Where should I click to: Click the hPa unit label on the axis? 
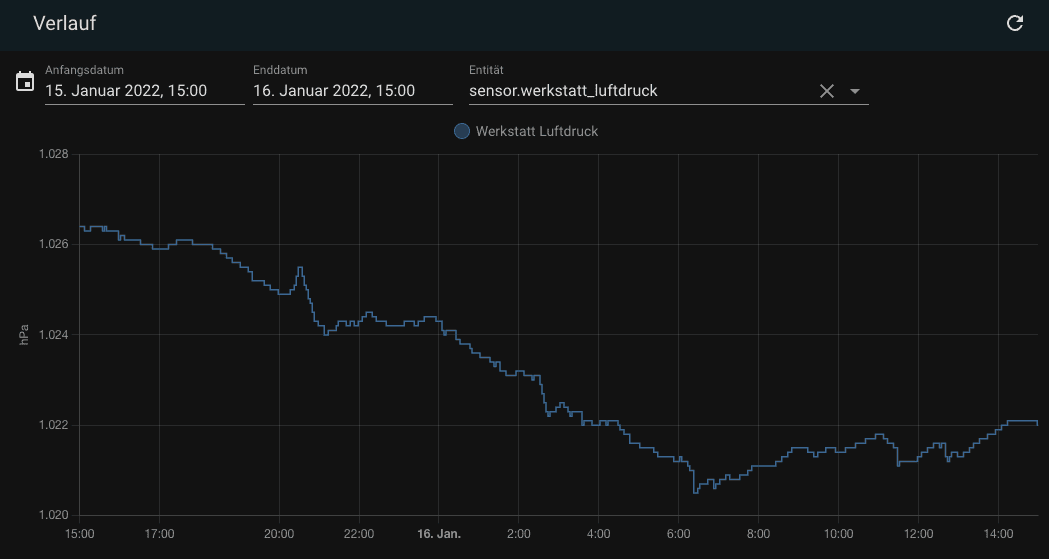[24, 335]
